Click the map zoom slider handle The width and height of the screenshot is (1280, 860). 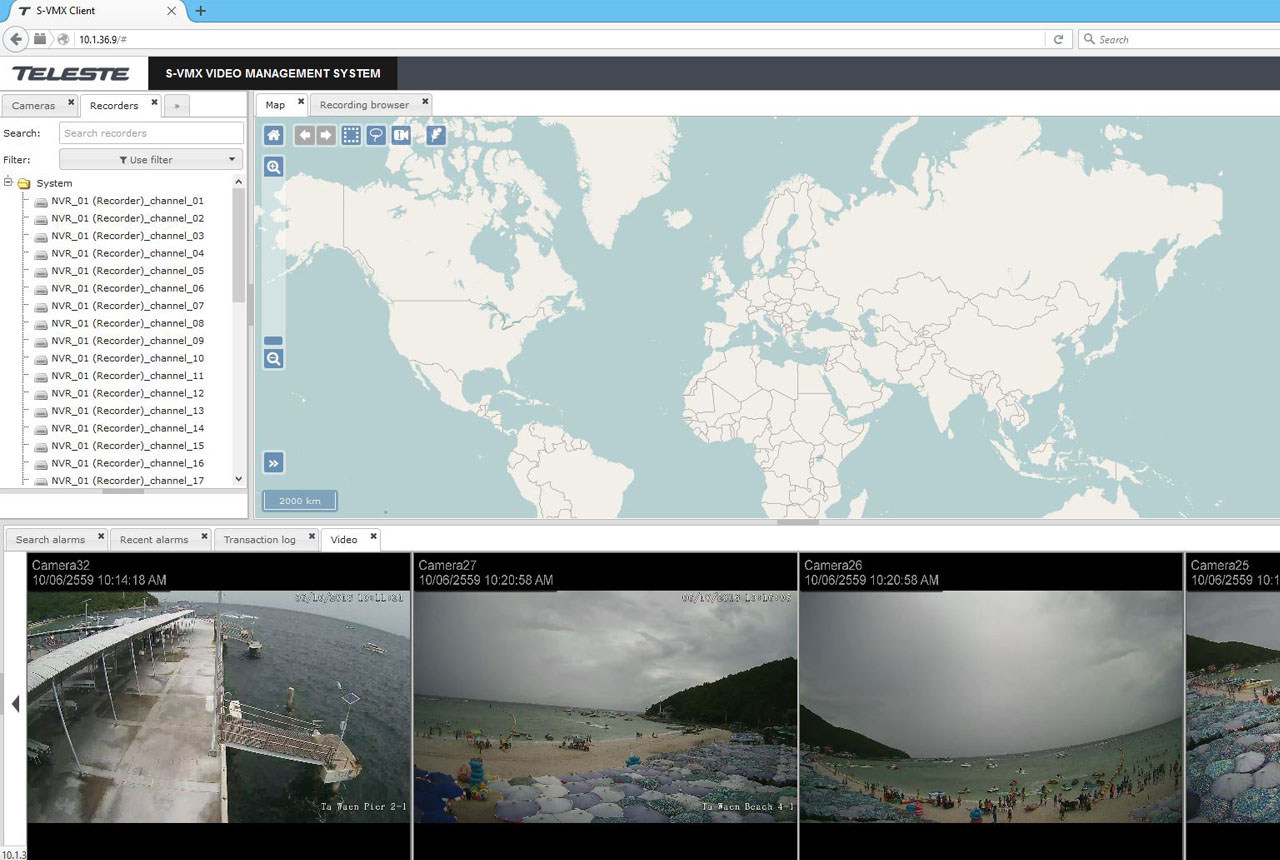273,341
